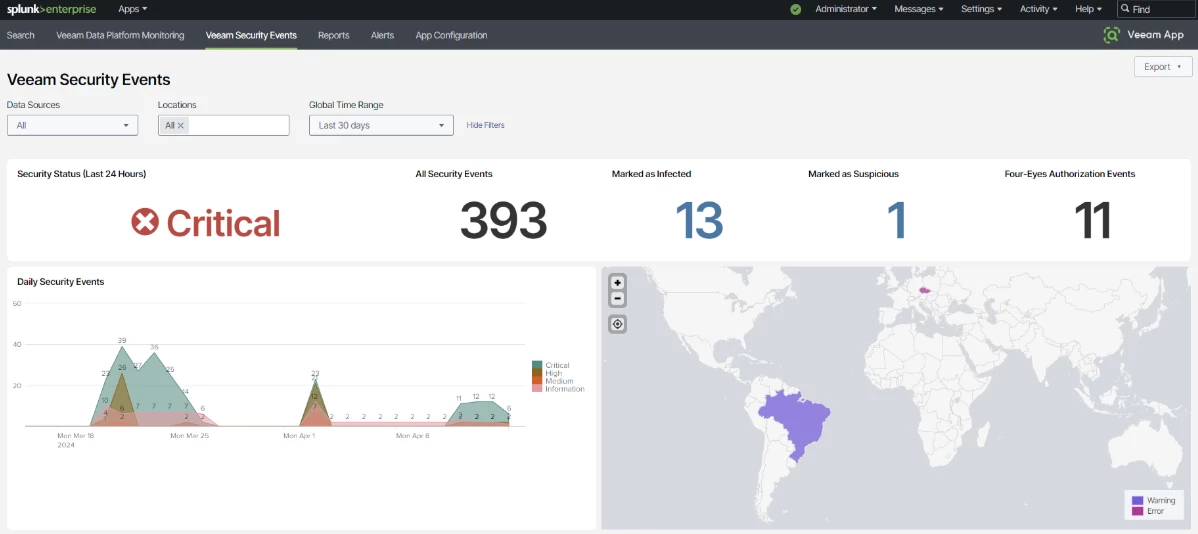The image size is (1198, 534).
Task: Click the Mon Apr 8 axis label
Action: (x=413, y=435)
